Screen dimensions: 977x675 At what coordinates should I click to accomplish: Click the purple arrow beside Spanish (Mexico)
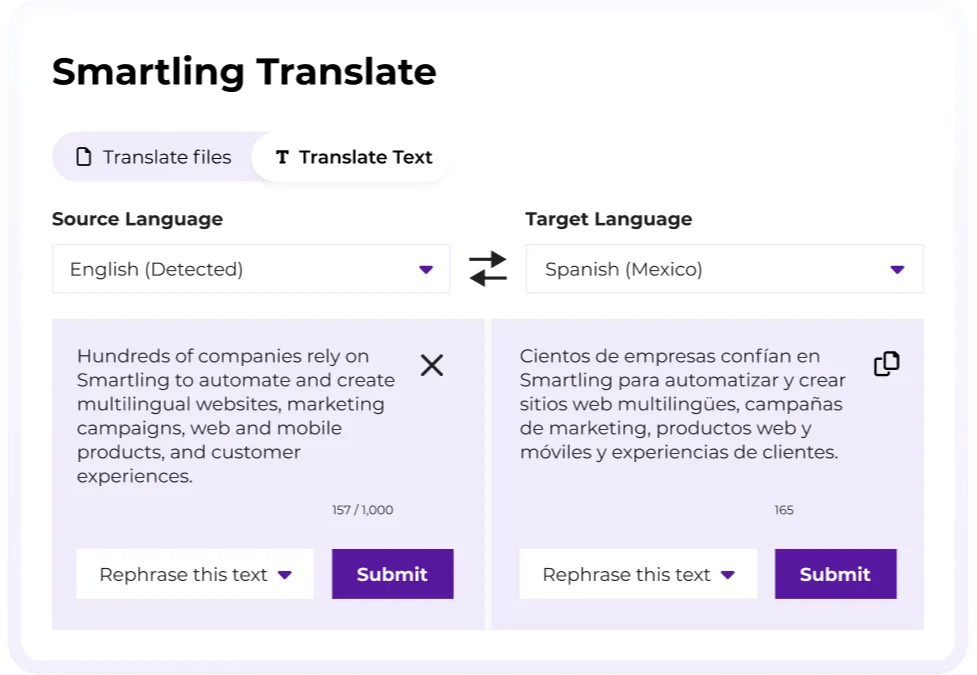point(897,270)
